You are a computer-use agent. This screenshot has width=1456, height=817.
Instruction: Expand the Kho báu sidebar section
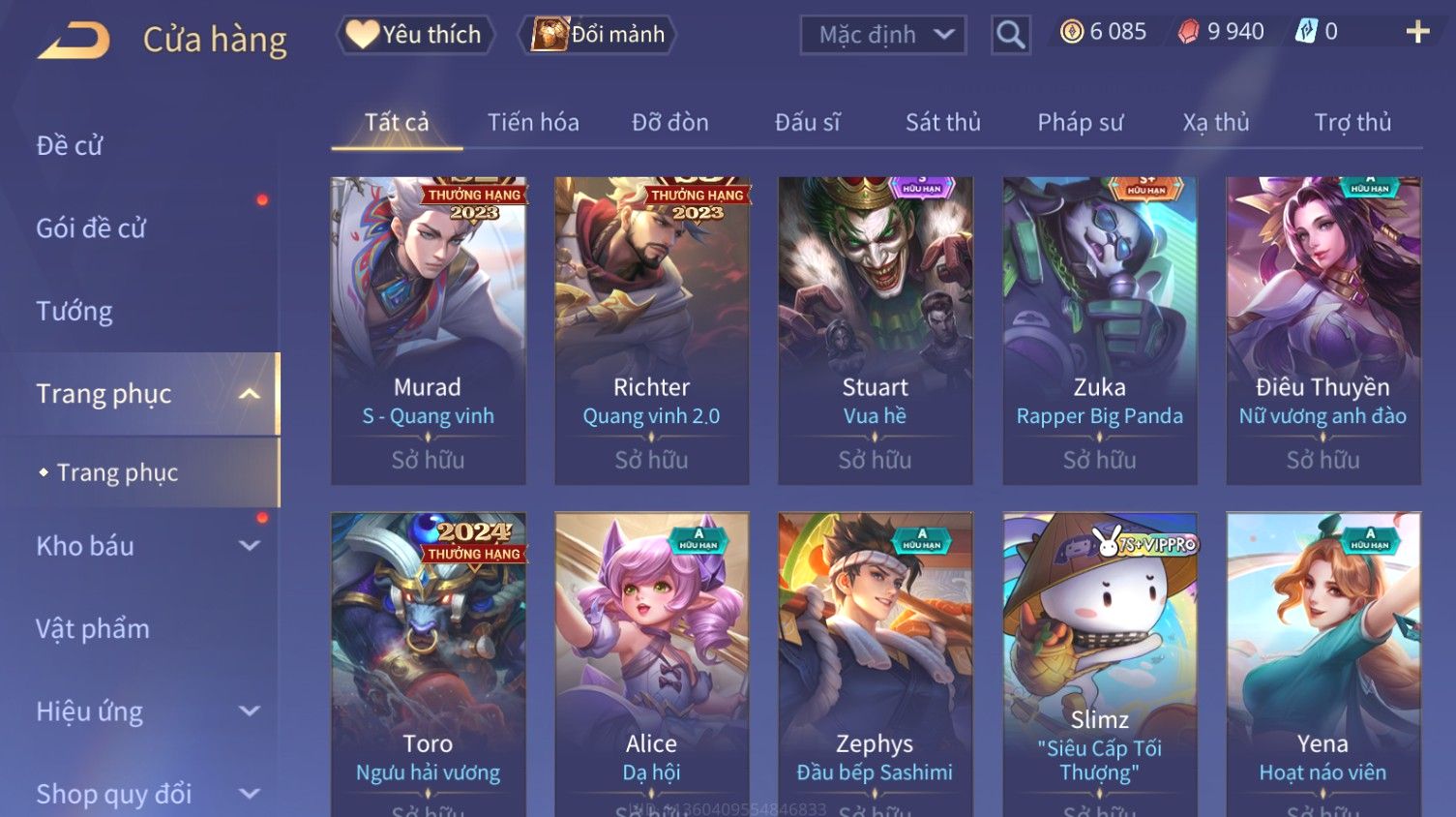250,546
